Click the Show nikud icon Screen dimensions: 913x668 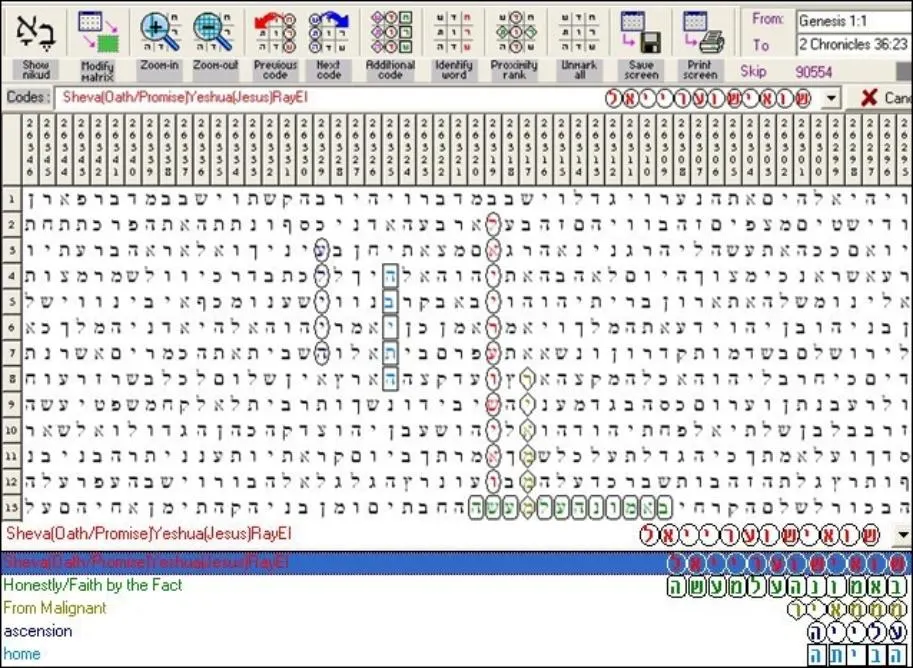pos(36,30)
